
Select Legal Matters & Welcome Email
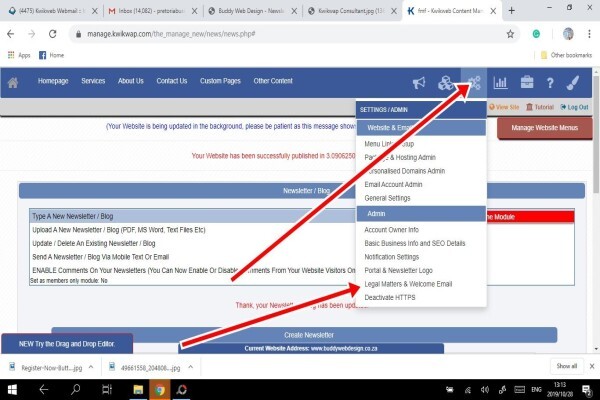click(408, 284)
